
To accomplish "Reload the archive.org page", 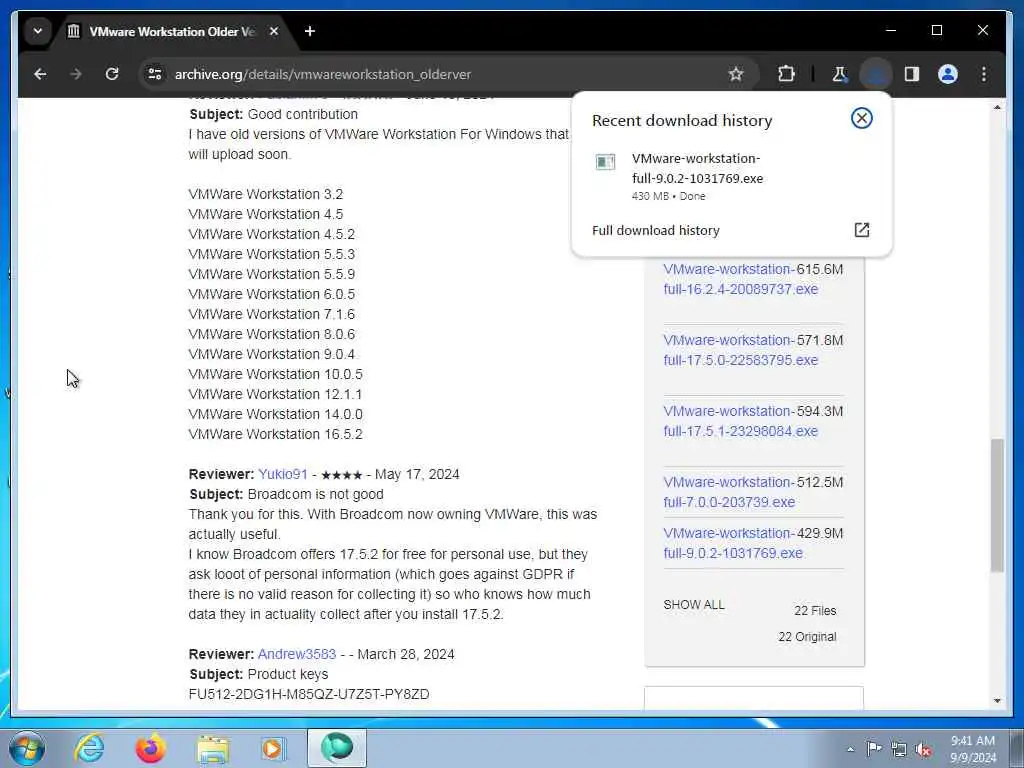I will point(112,74).
